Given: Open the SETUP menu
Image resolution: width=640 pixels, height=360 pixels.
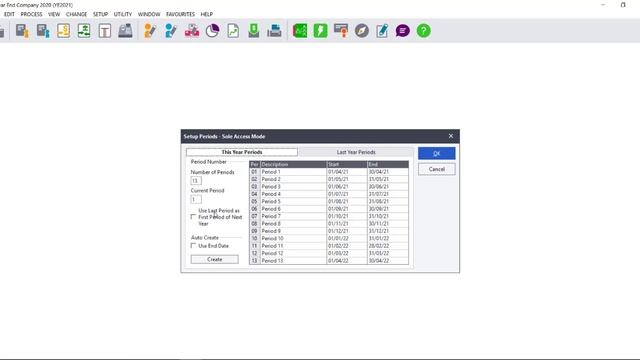Looking at the screenshot, I should click(x=100, y=14).
